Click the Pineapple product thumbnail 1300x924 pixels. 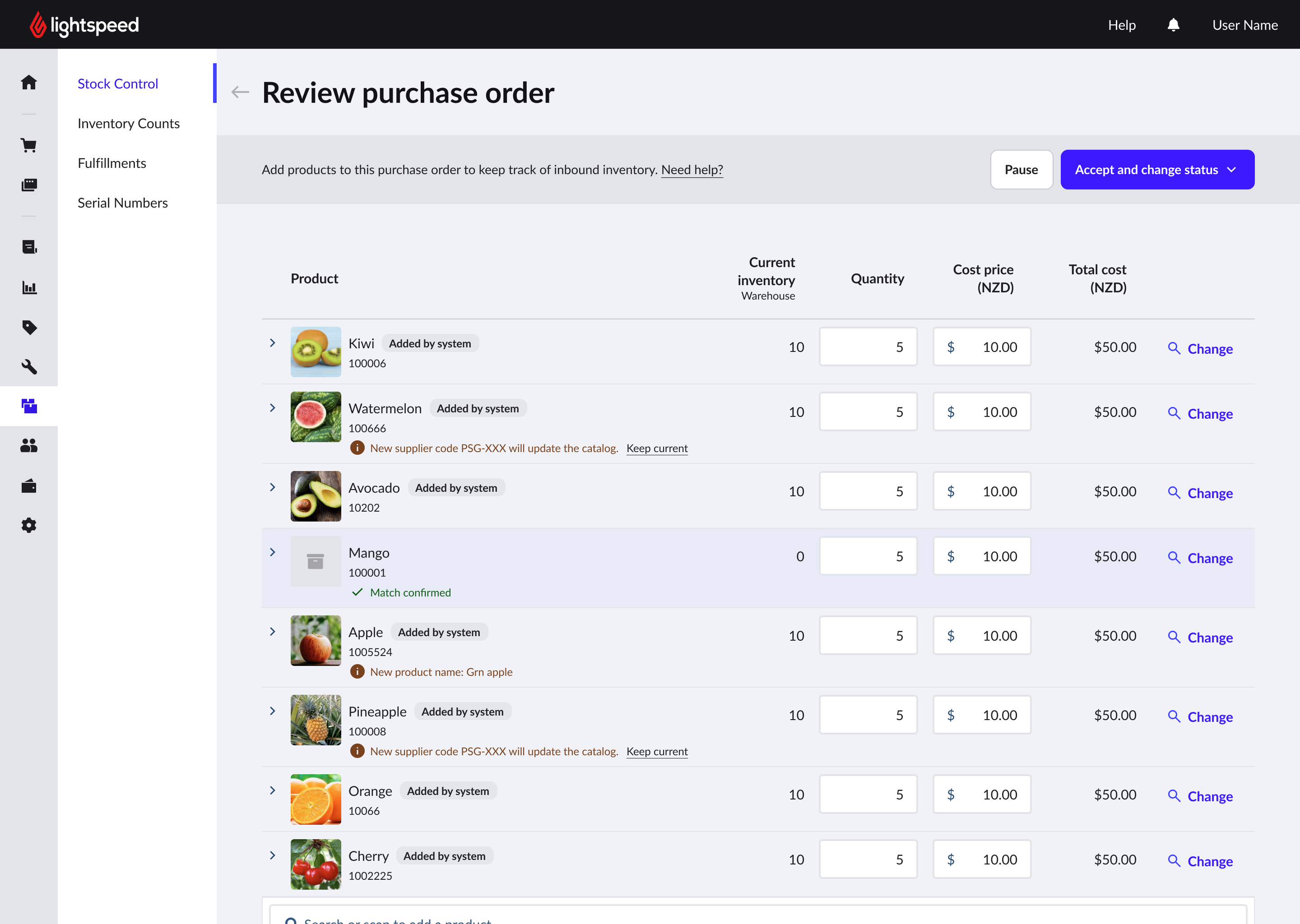click(316, 720)
